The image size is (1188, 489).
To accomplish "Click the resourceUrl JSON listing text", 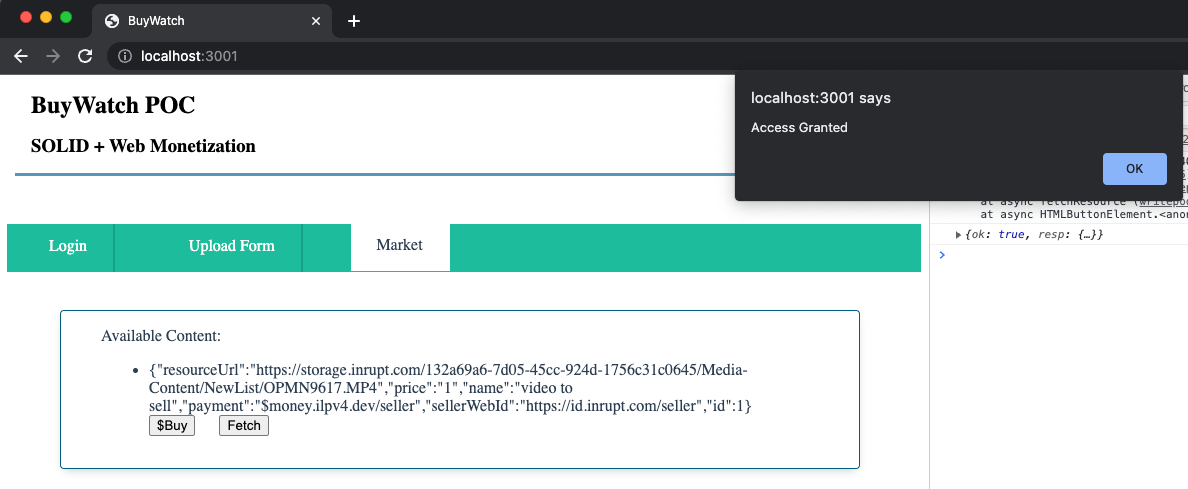I will point(450,388).
